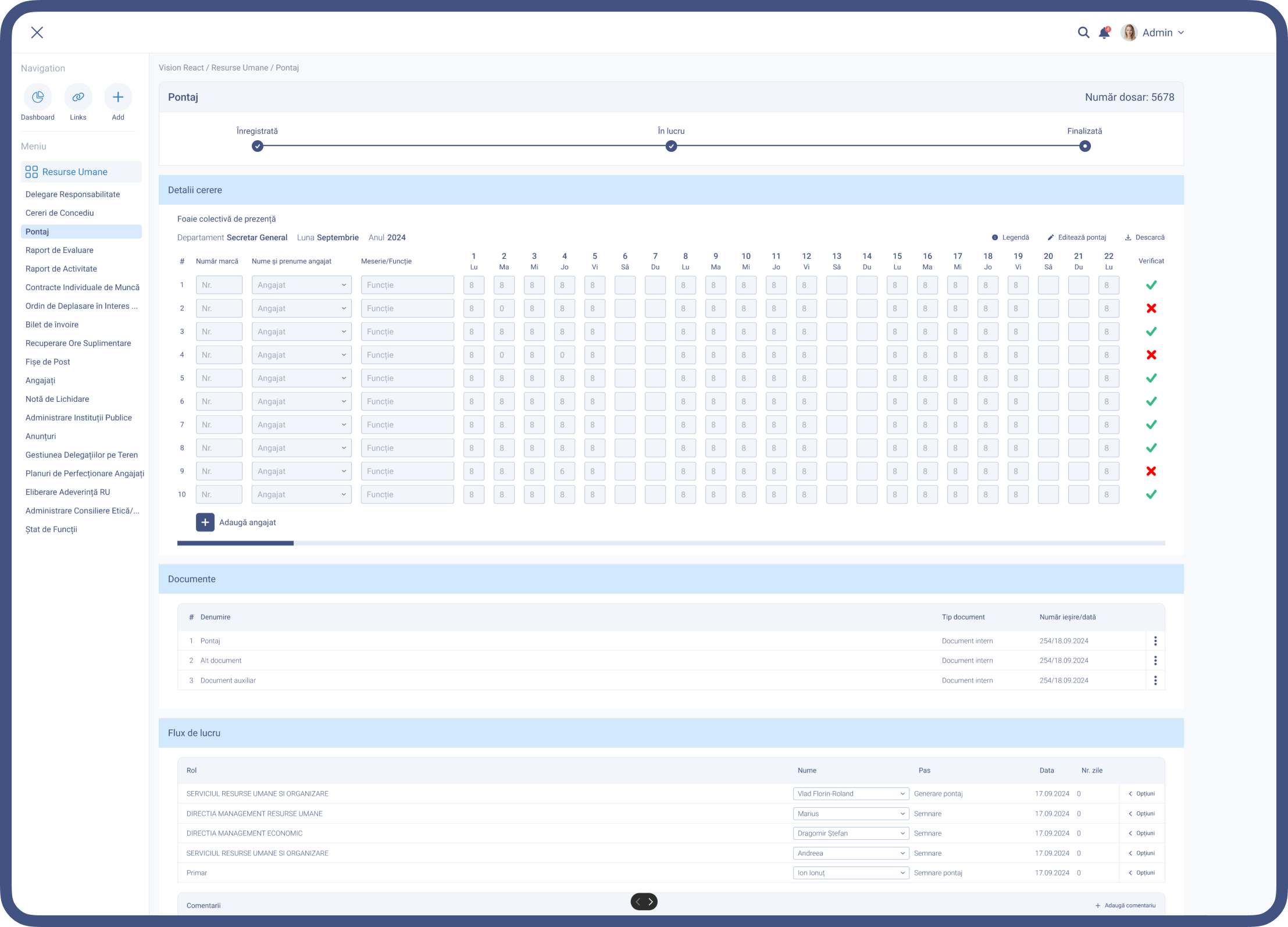This screenshot has width=1288, height=927.
Task: Click the plus icon for Adaugă angajat
Action: point(205,522)
